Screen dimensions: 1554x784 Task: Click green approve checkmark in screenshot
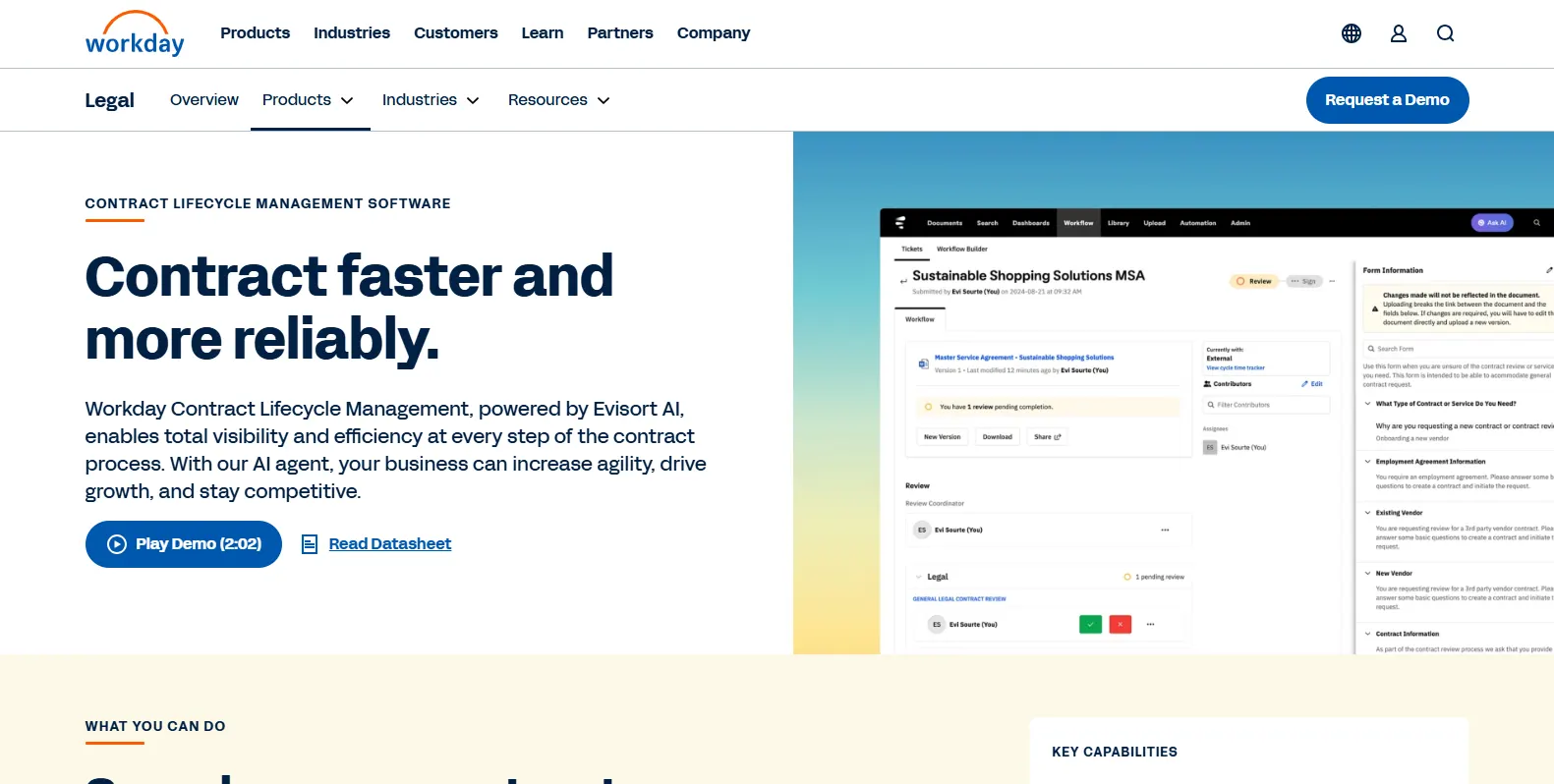point(1090,624)
